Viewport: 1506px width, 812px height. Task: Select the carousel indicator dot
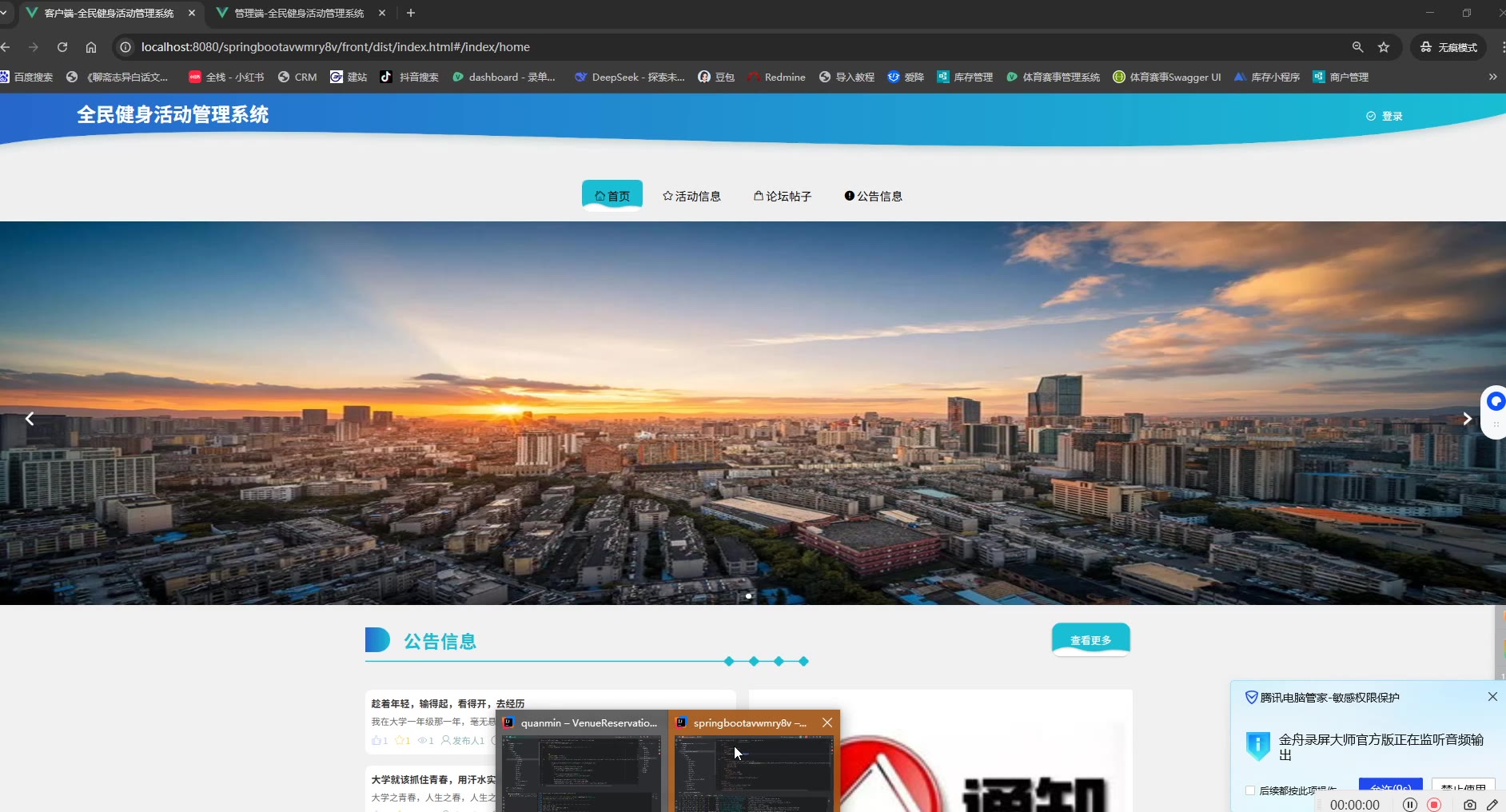pyautogui.click(x=748, y=595)
